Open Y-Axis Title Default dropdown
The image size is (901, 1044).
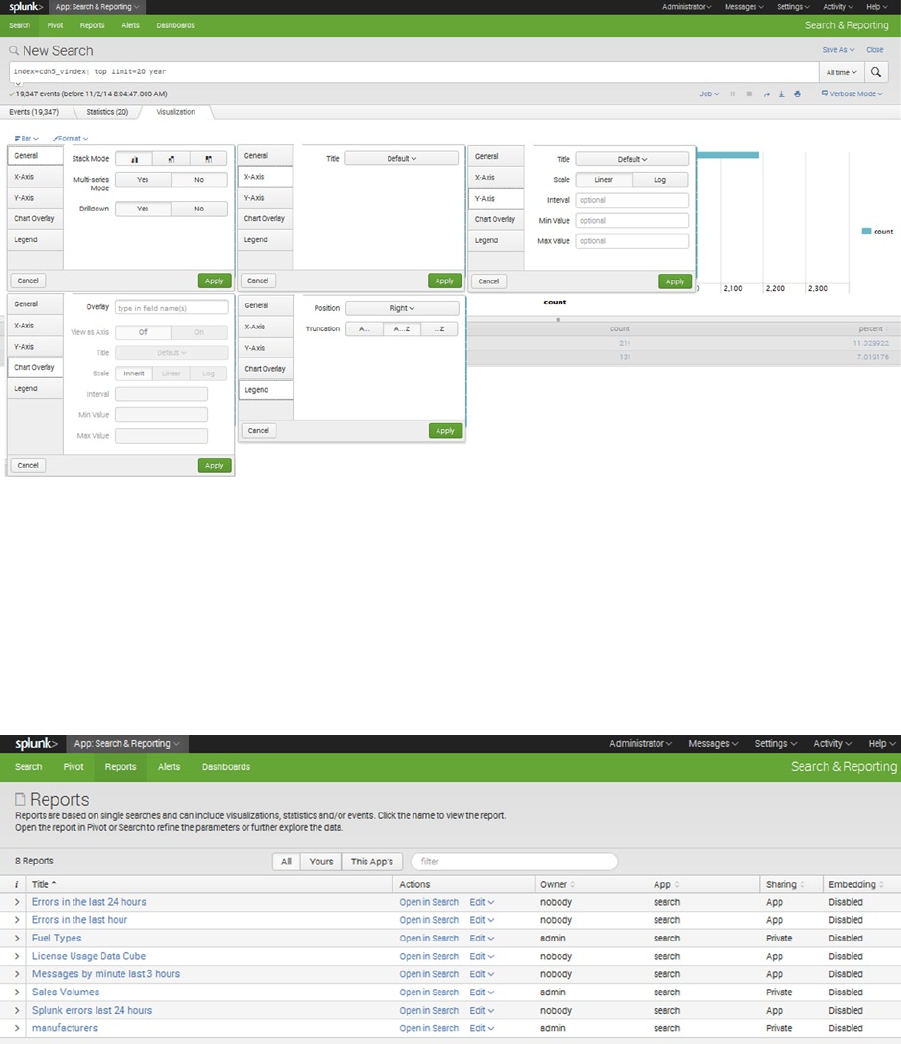pyautogui.click(x=632, y=159)
